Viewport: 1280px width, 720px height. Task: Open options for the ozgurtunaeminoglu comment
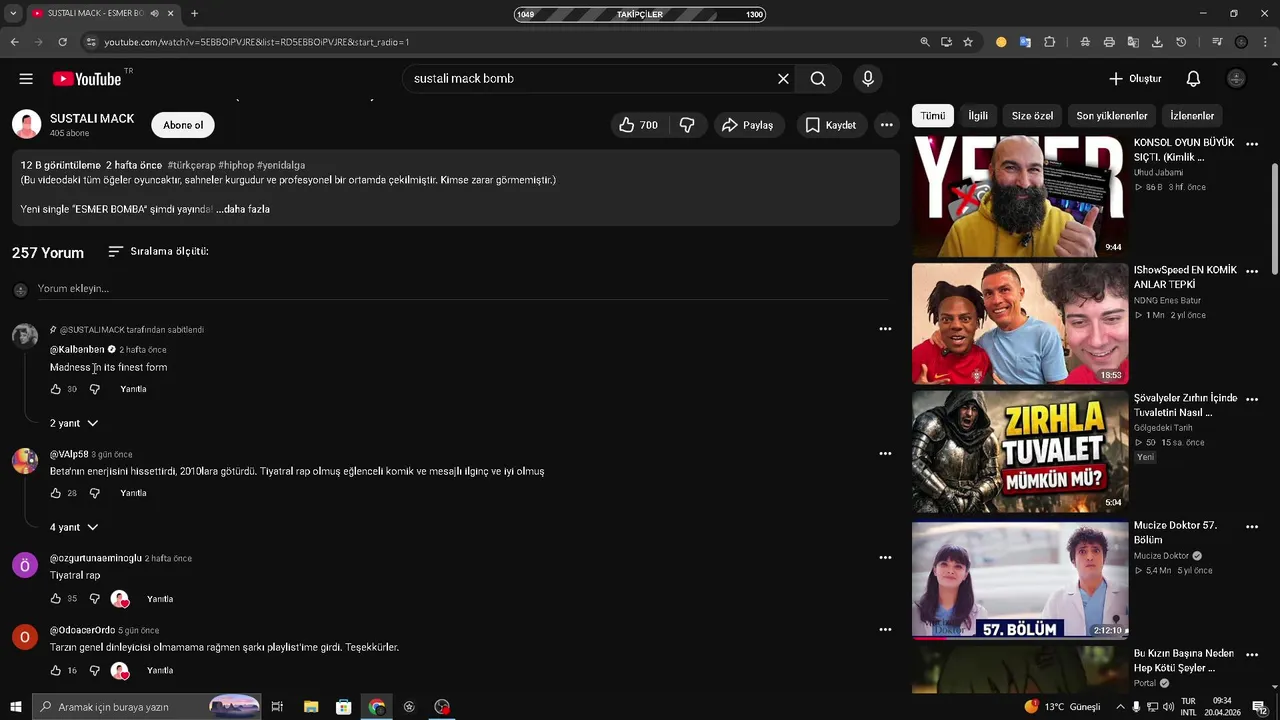coord(885,557)
